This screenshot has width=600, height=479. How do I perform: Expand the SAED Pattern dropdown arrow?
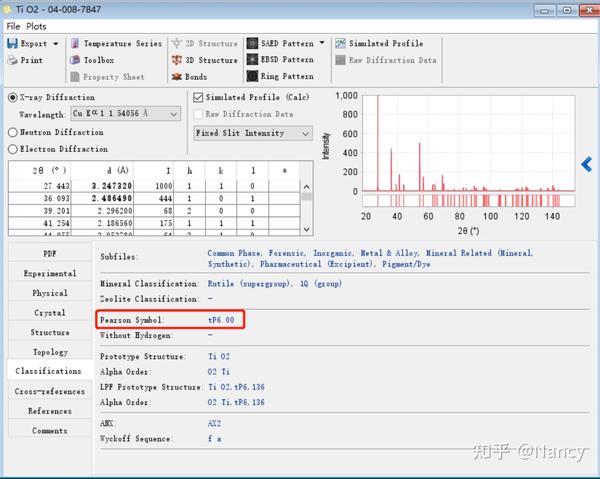coord(322,42)
